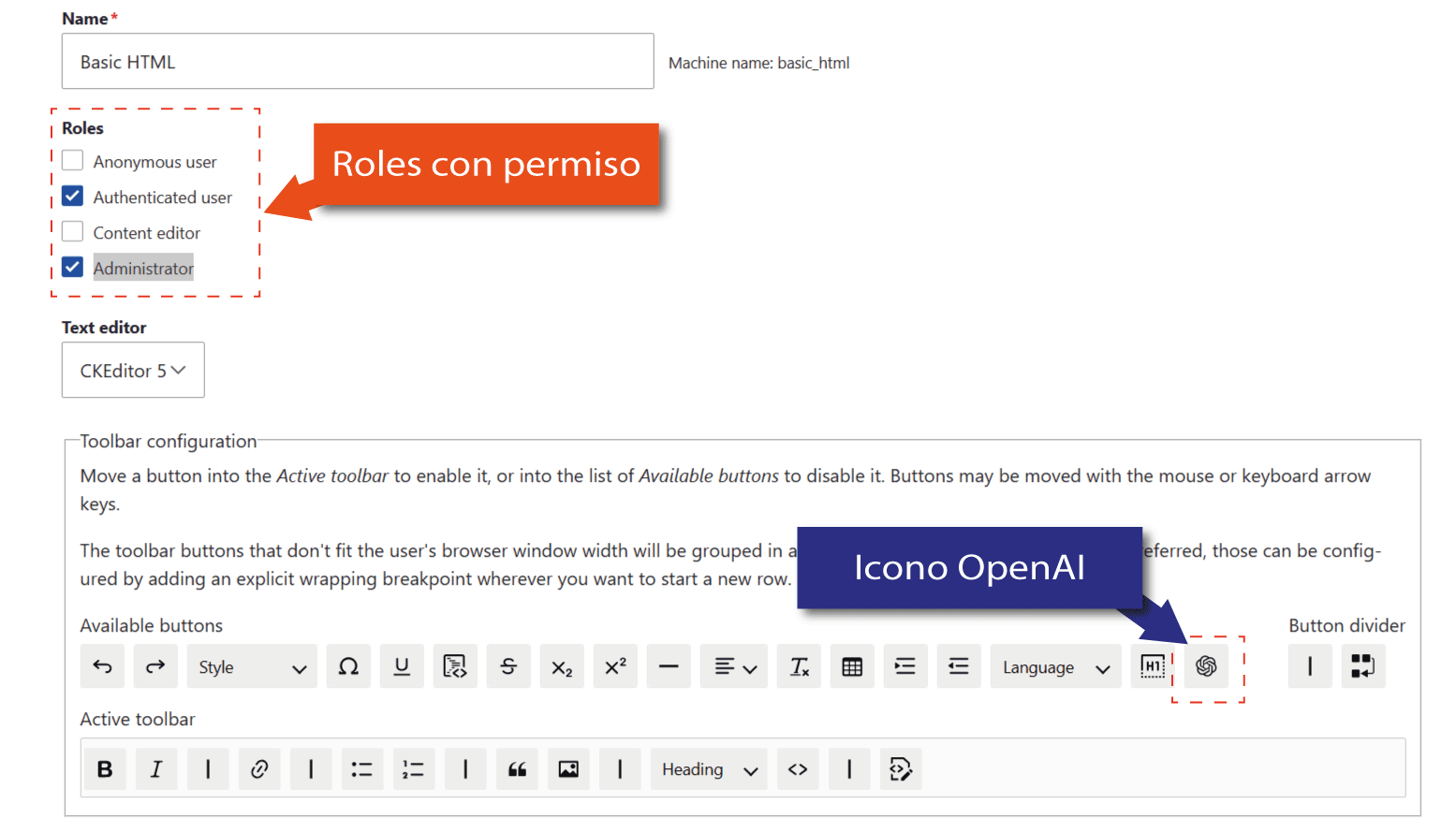
Task: Click the wrapping breakpoint divider icon
Action: tap(1363, 666)
